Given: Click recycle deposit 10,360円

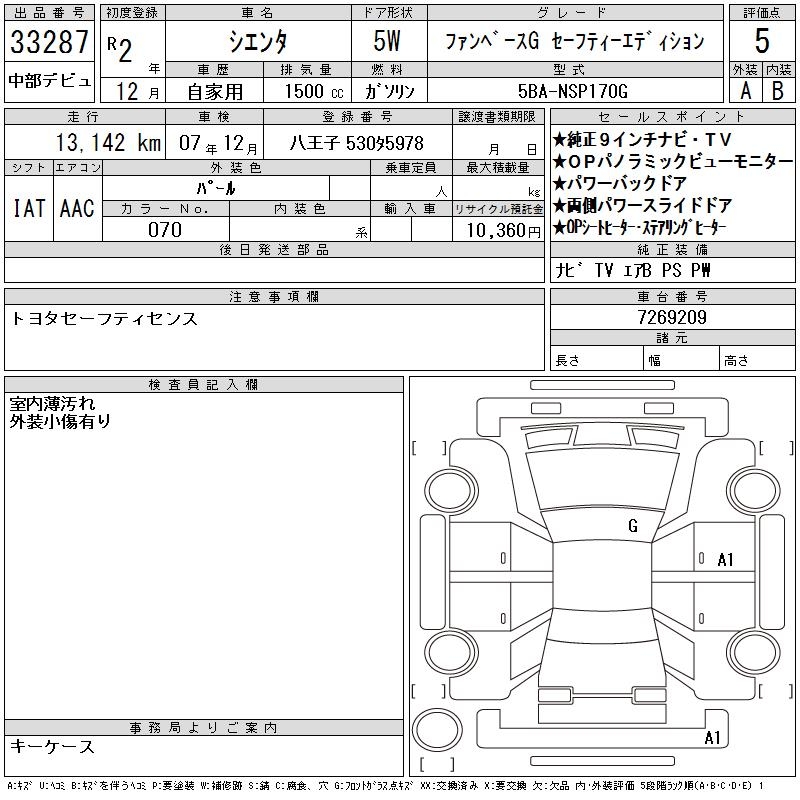Looking at the screenshot, I should tap(503, 231).
